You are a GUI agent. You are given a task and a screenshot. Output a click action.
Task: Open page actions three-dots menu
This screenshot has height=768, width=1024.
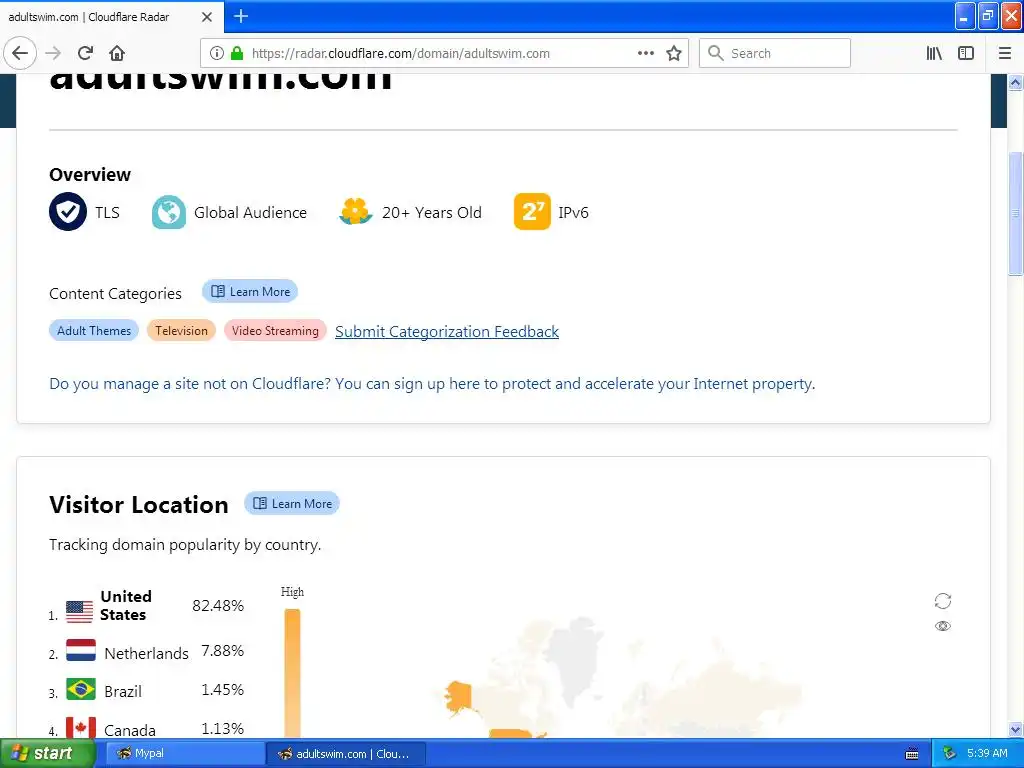click(645, 53)
